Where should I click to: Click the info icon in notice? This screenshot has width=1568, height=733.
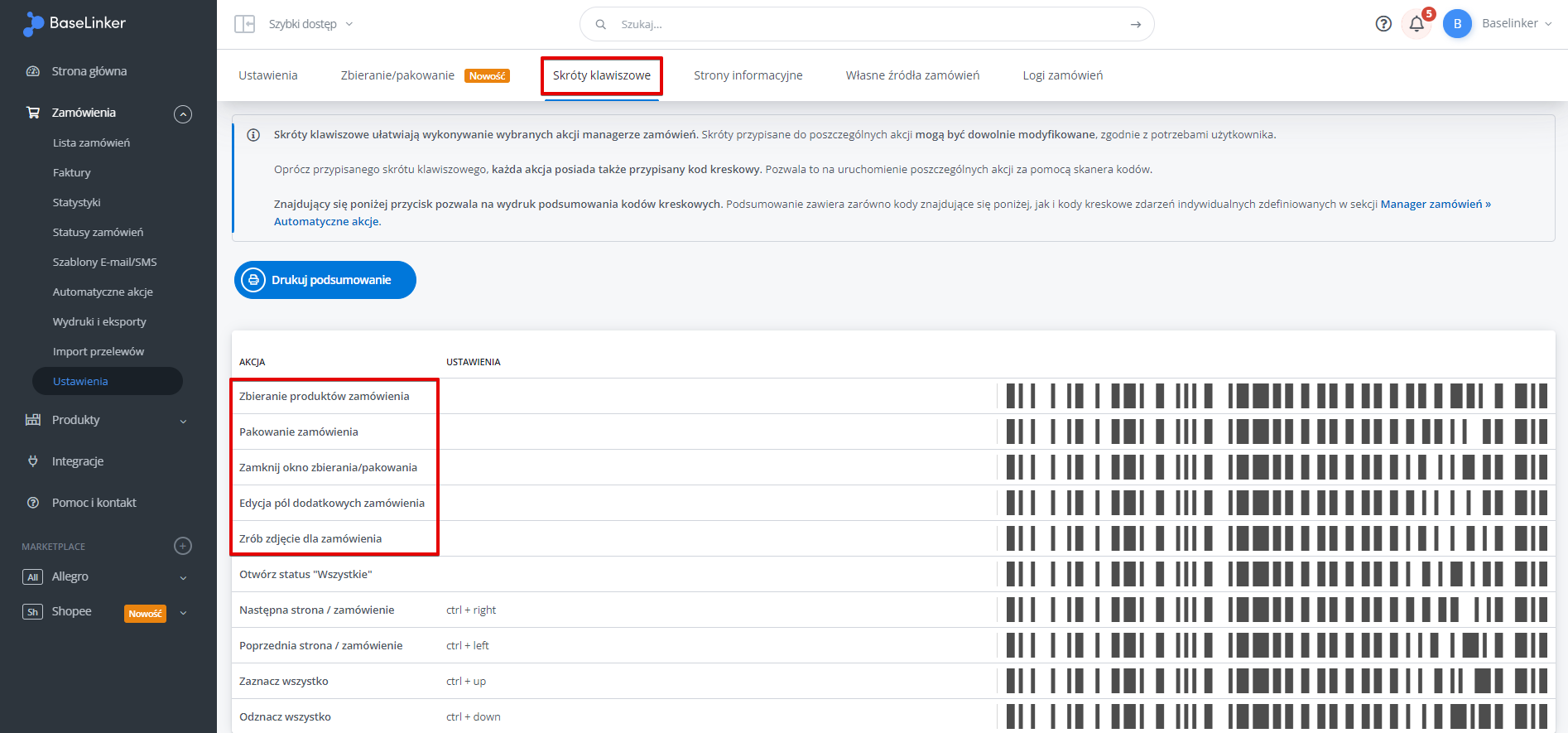point(253,135)
